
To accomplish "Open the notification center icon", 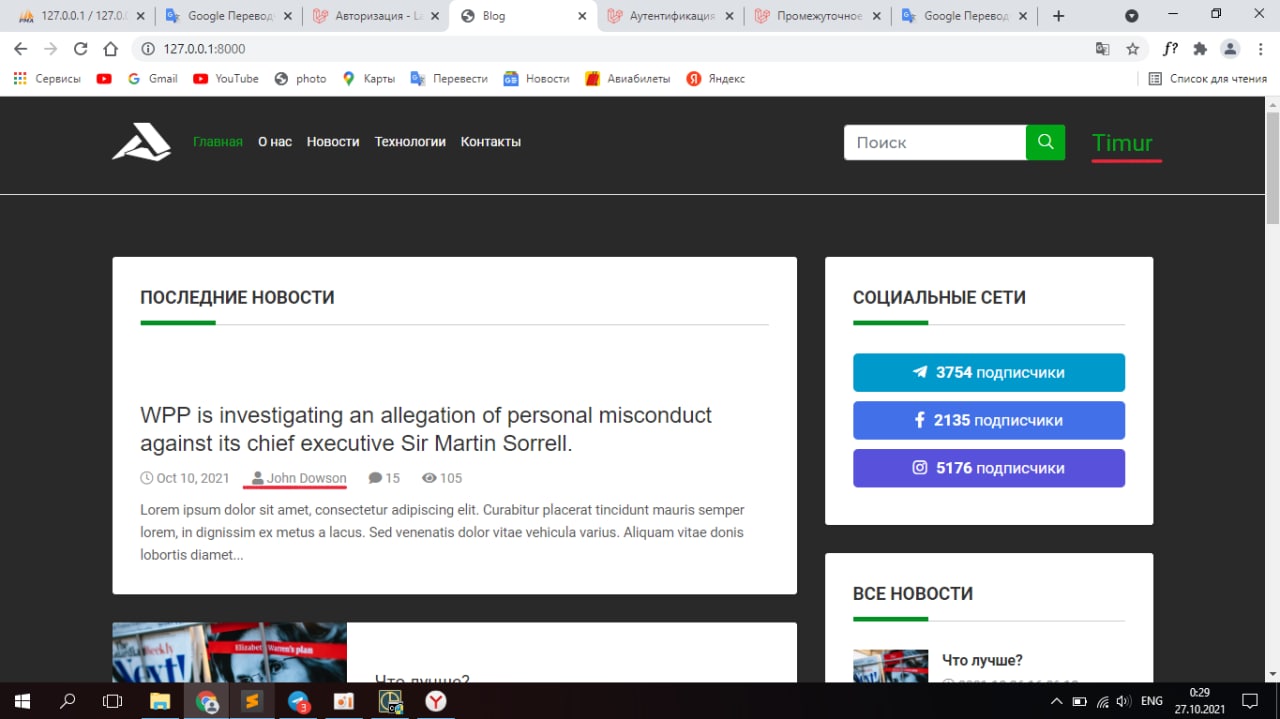I will 1250,701.
